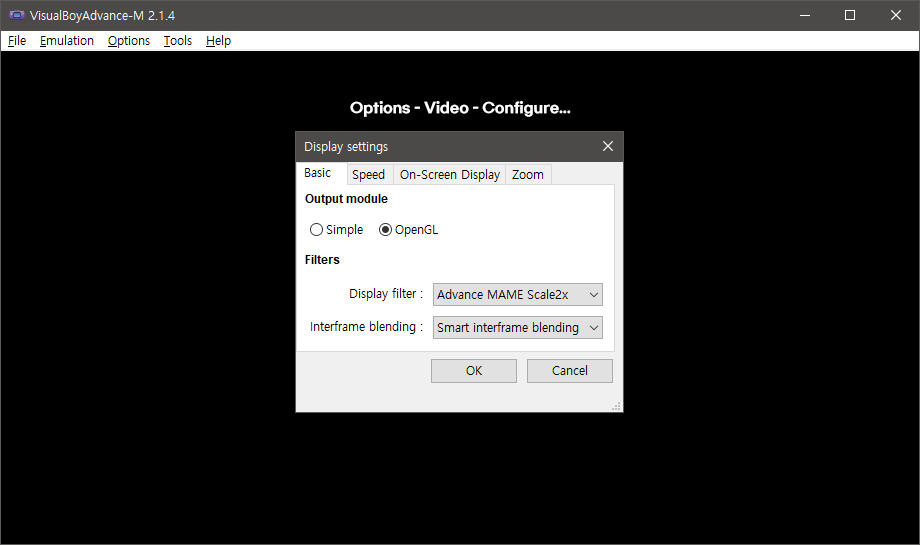This screenshot has height=545, width=920.
Task: Click the Output module heading
Action: pos(346,199)
